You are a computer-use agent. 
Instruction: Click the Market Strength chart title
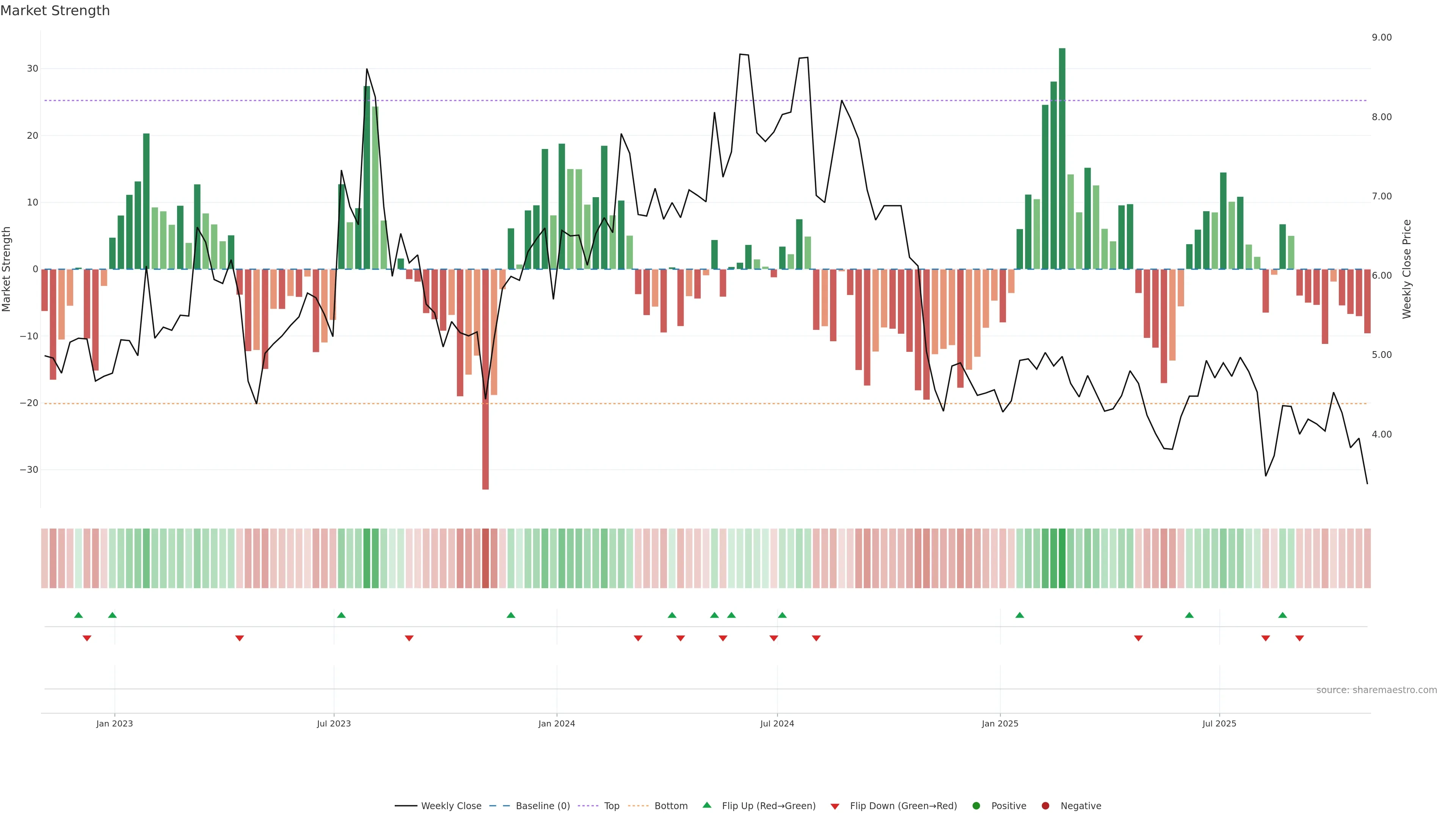[55, 11]
